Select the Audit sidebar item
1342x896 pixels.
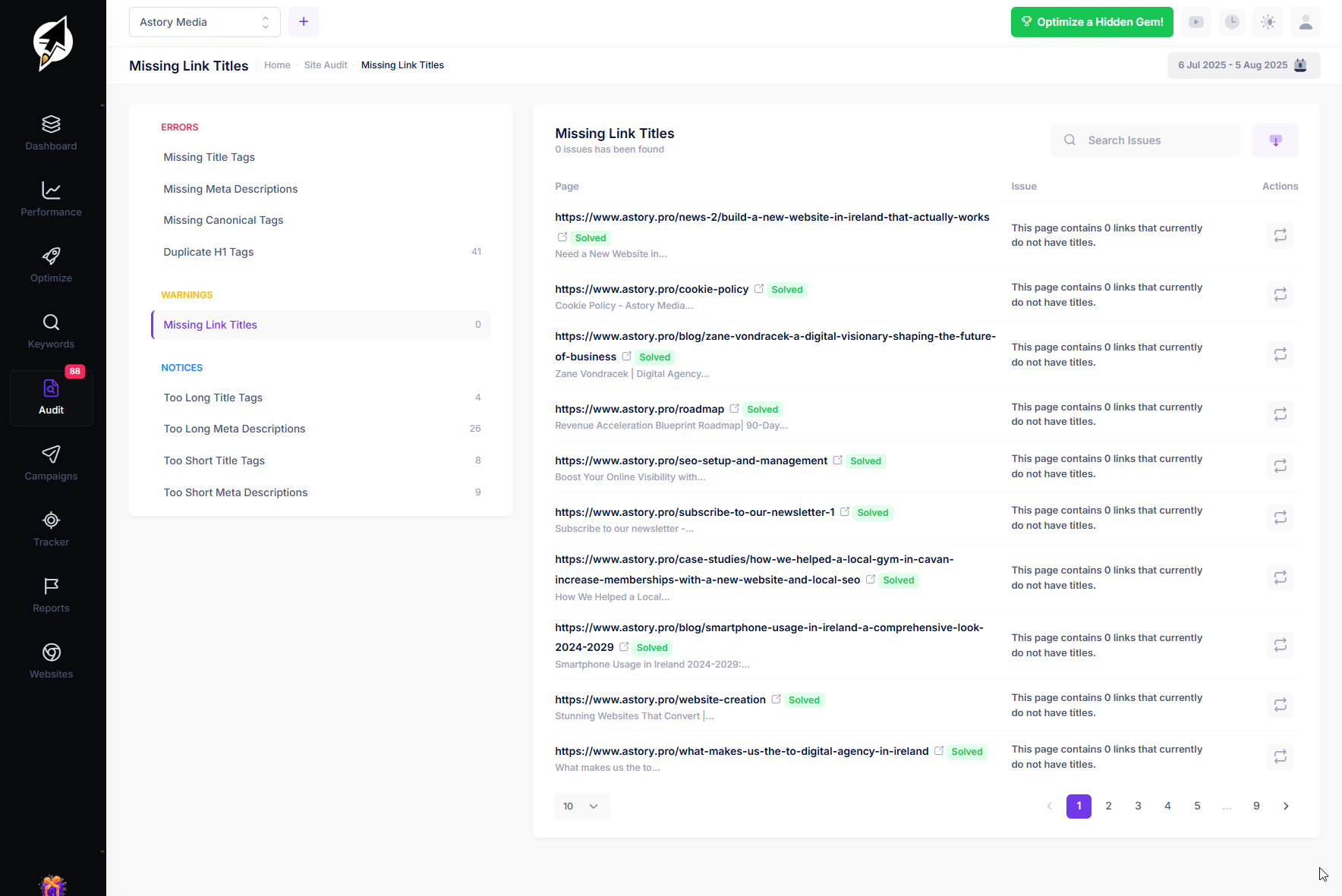coord(51,398)
